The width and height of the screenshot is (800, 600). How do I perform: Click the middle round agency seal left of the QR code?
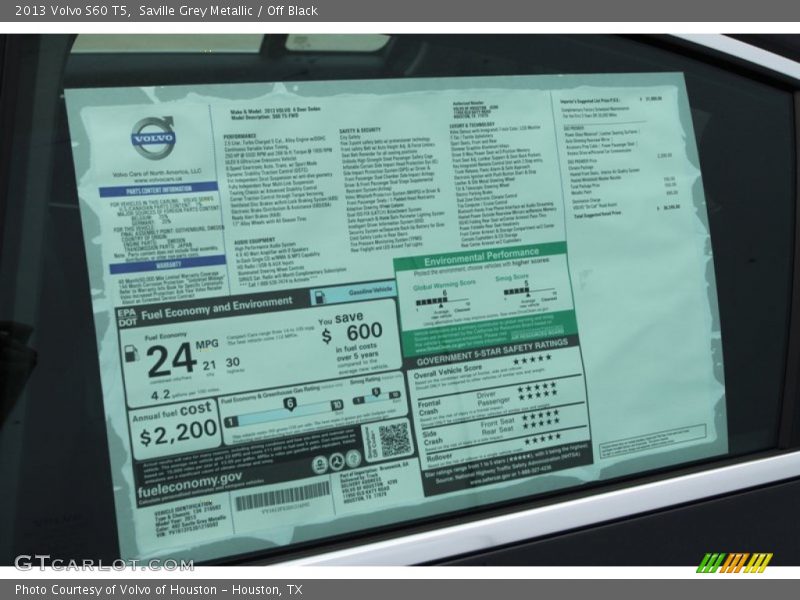coord(337,461)
